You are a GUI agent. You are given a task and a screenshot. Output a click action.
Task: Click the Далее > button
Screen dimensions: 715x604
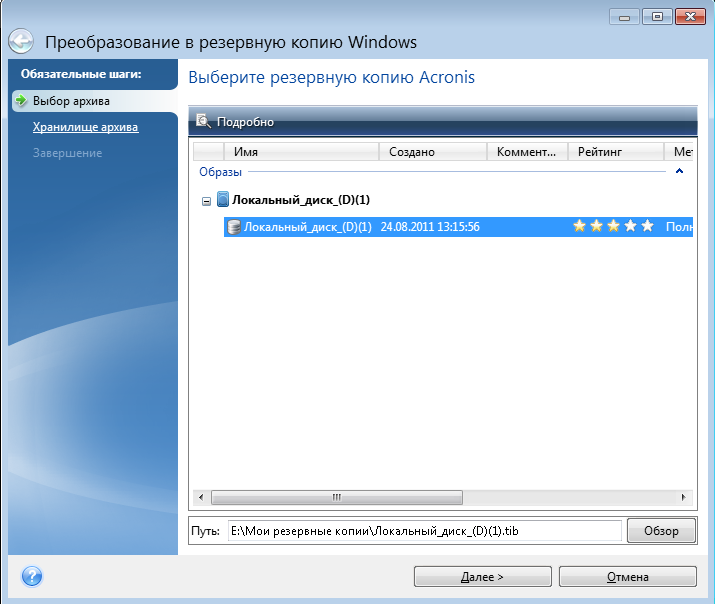(483, 577)
